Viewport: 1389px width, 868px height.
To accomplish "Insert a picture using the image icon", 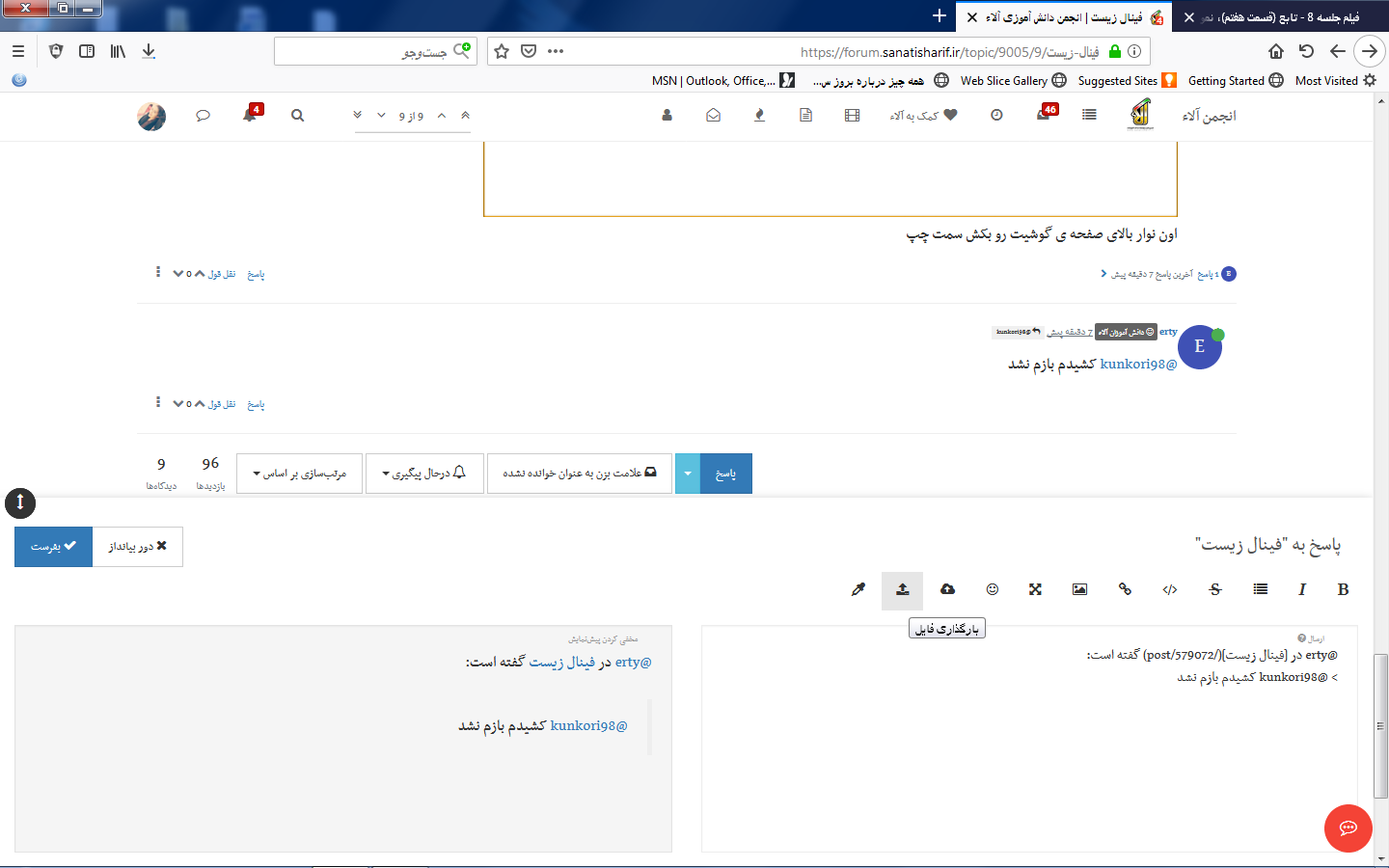I will pos(1079,590).
